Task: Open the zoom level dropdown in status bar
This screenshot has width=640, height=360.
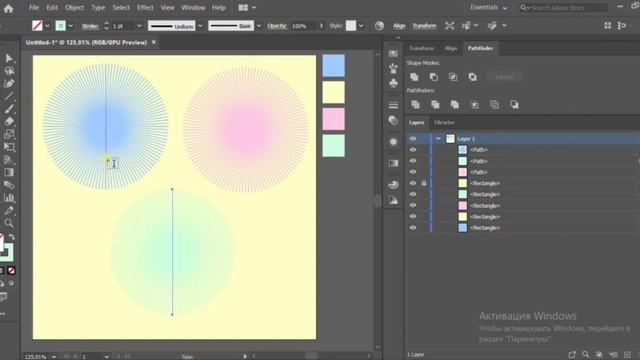Action: (53, 356)
